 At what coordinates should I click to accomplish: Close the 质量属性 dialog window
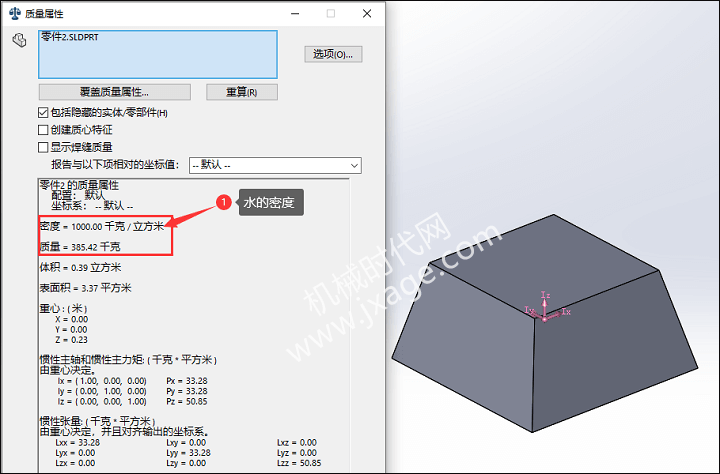(367, 14)
